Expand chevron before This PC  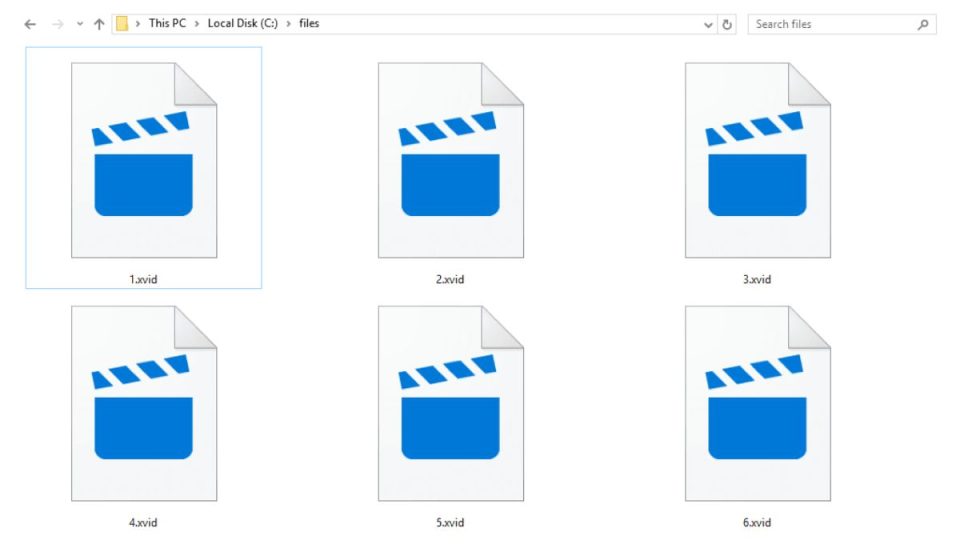point(138,24)
